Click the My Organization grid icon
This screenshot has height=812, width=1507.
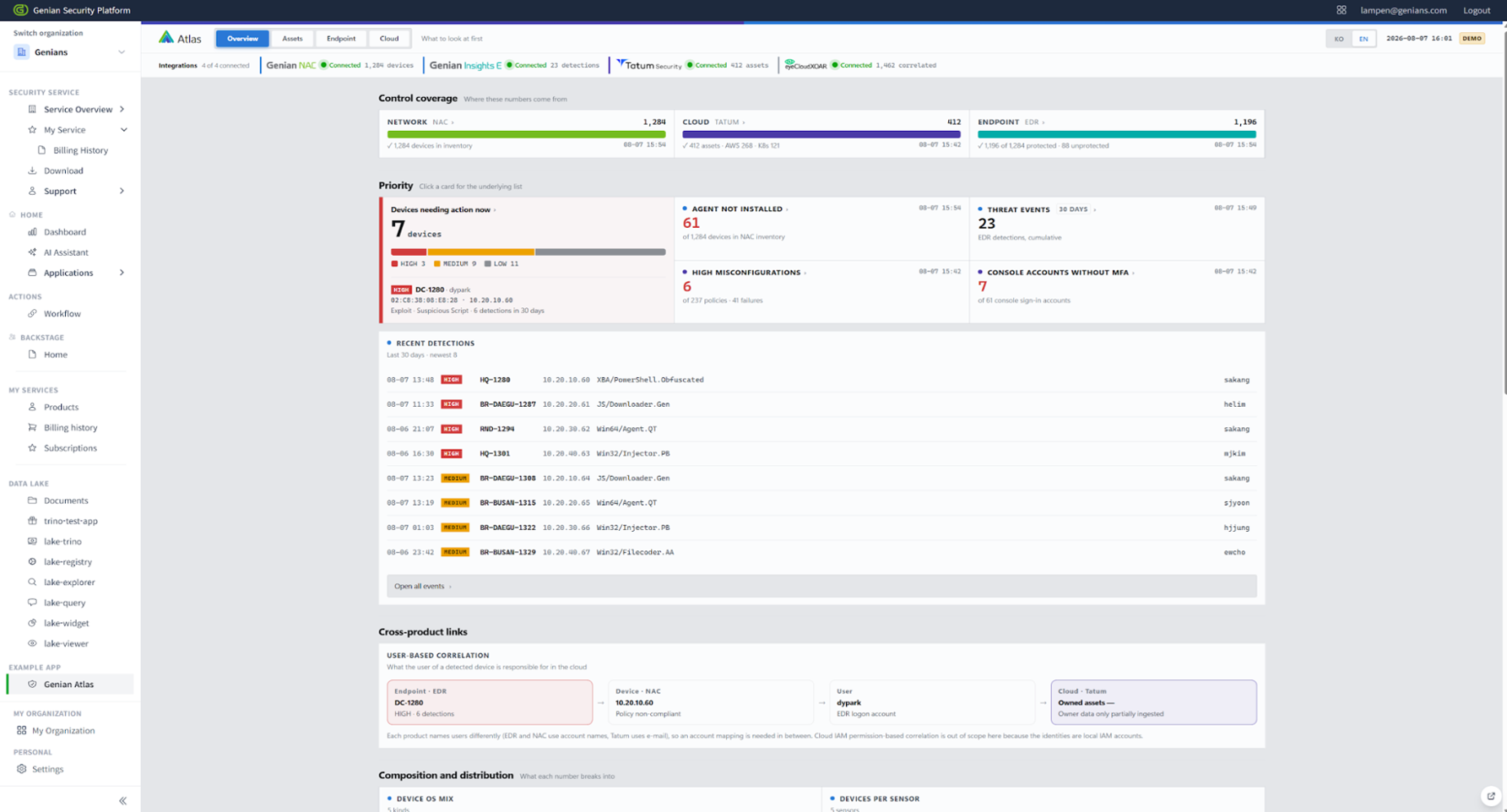coord(21,731)
